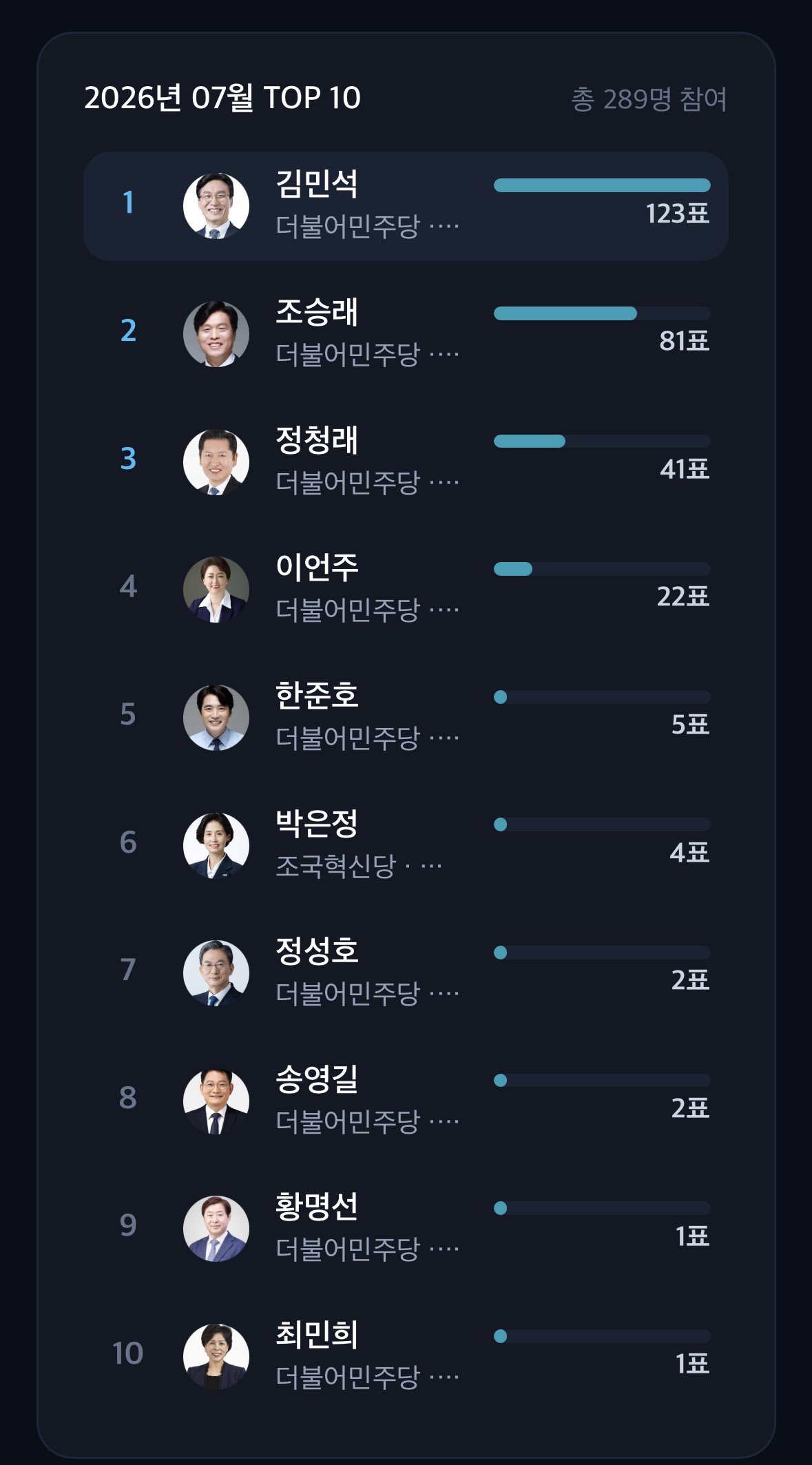Click the 2026년 07월 TOP 10 heading
Viewport: 812px width, 1465px height.
pyautogui.click(x=222, y=98)
